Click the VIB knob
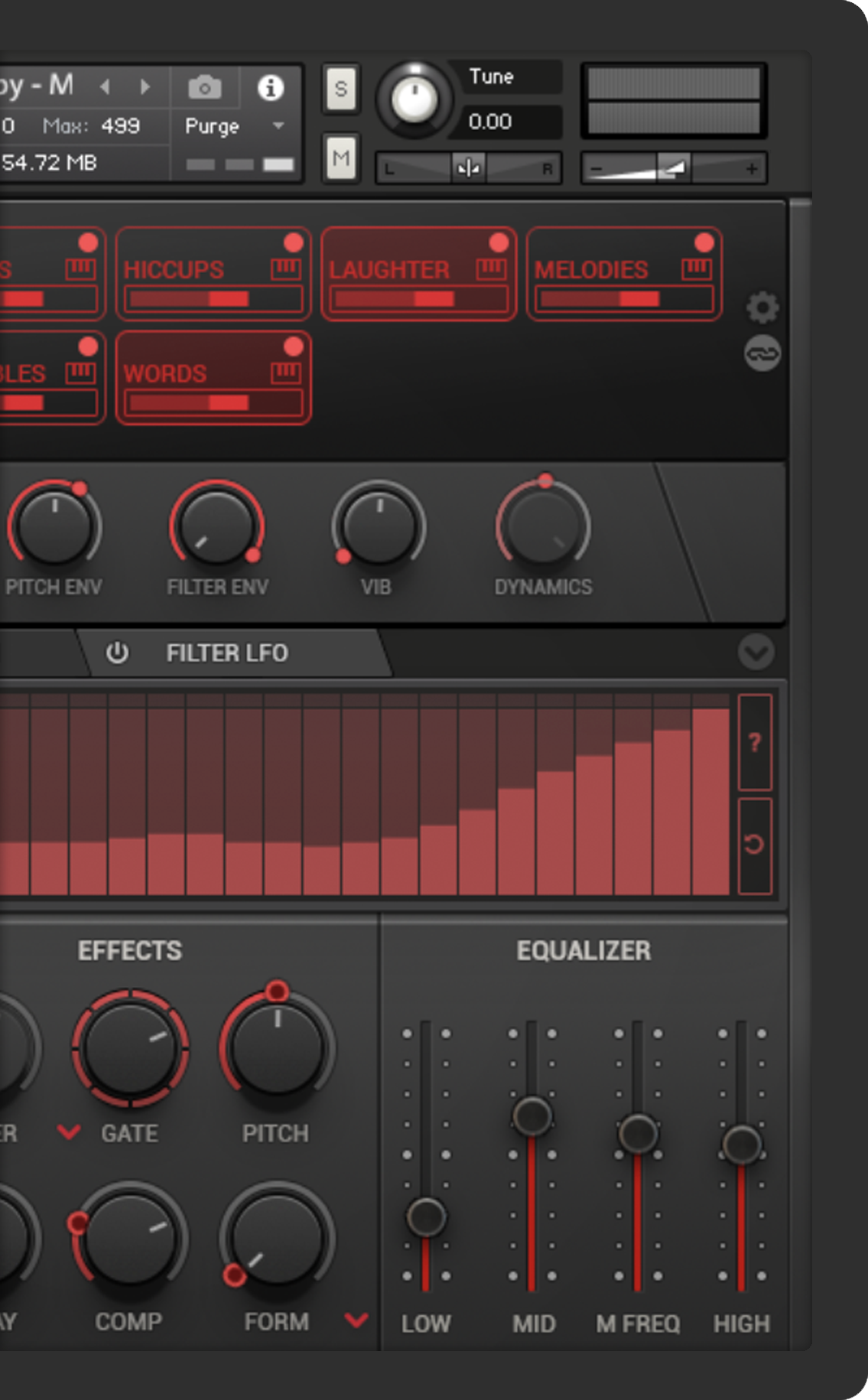Viewport: 868px width, 1400px height. pyautogui.click(x=379, y=528)
